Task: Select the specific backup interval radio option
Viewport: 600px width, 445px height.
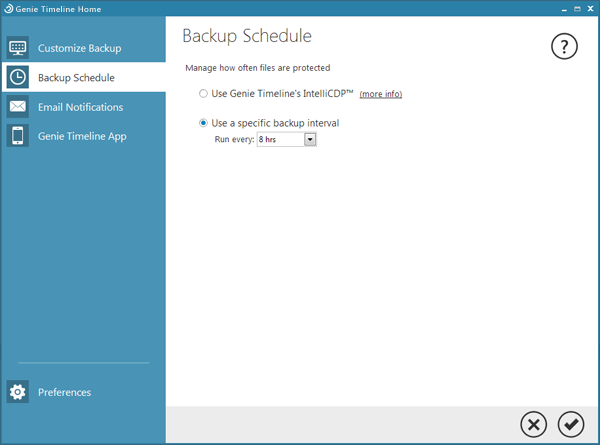Action: point(203,123)
